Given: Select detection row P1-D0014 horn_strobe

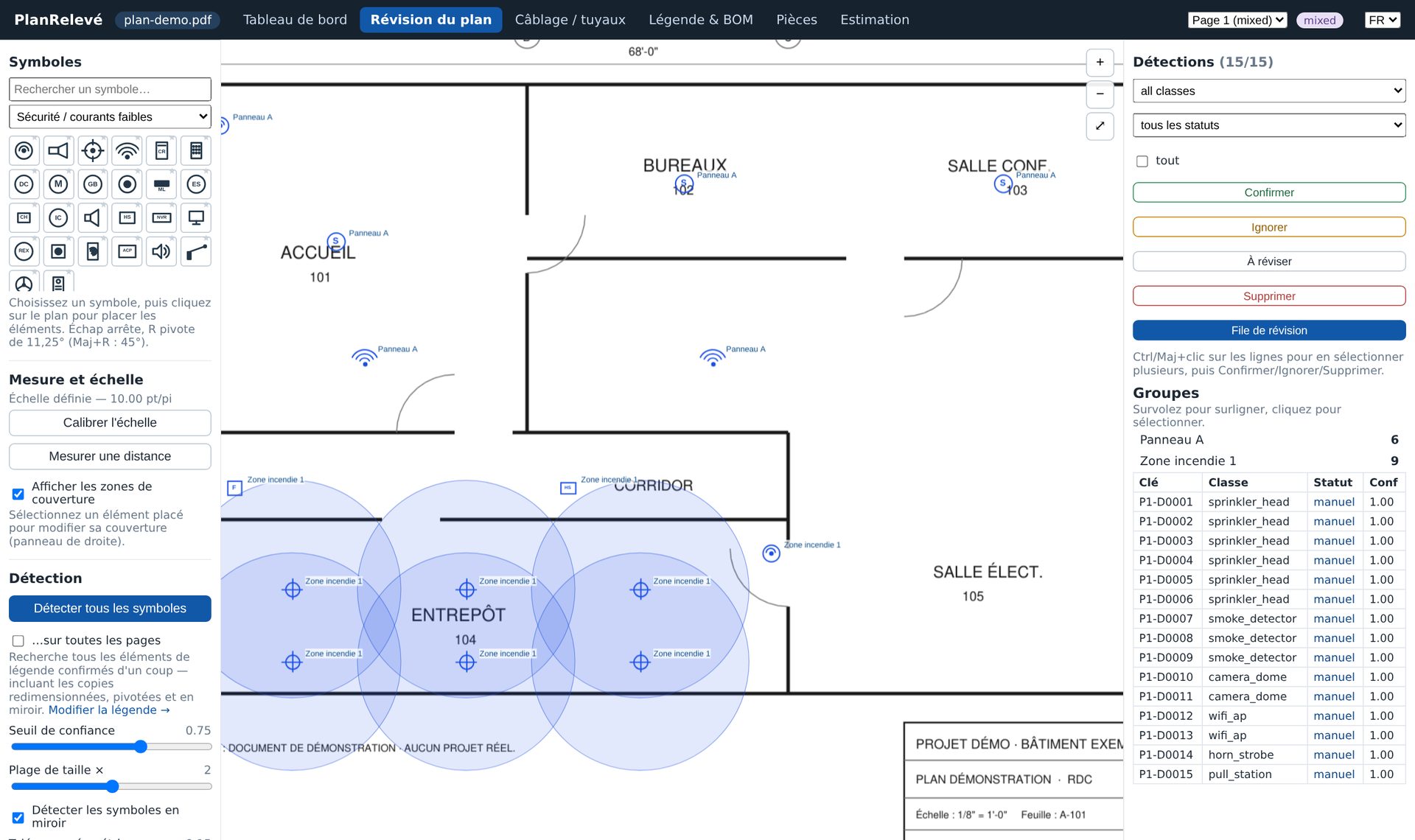Looking at the screenshot, I should coord(1269,755).
